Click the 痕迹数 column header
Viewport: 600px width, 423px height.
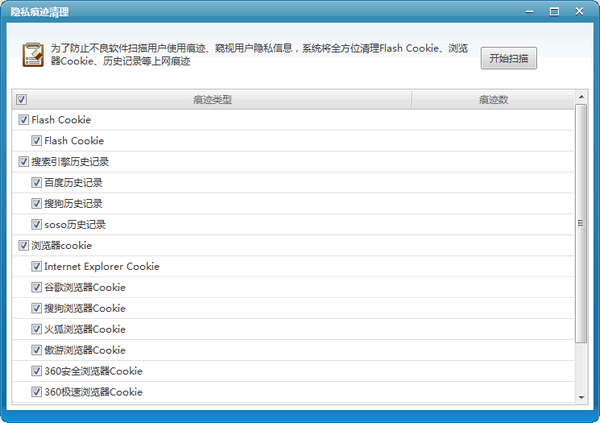(493, 100)
